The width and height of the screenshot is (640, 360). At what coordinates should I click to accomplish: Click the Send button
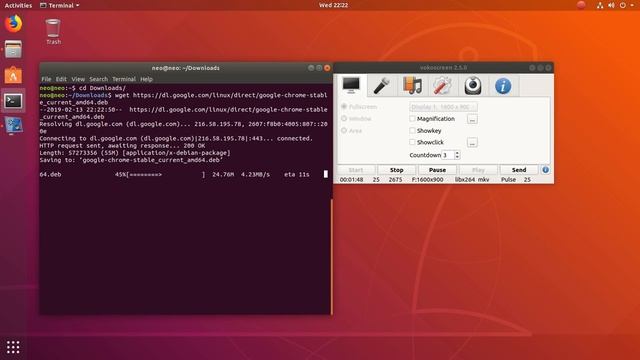click(x=519, y=170)
